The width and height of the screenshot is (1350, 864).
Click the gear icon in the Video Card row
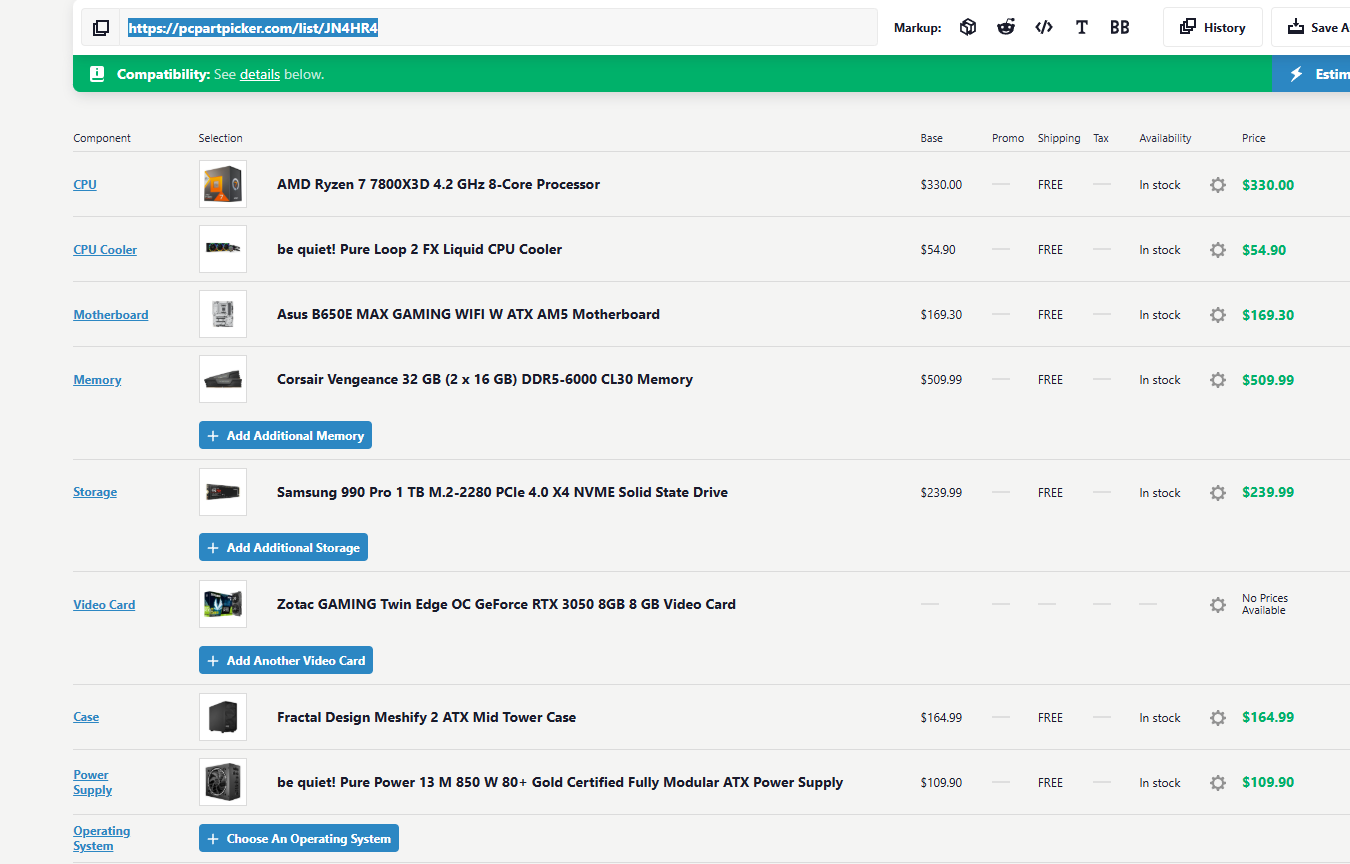point(1217,605)
